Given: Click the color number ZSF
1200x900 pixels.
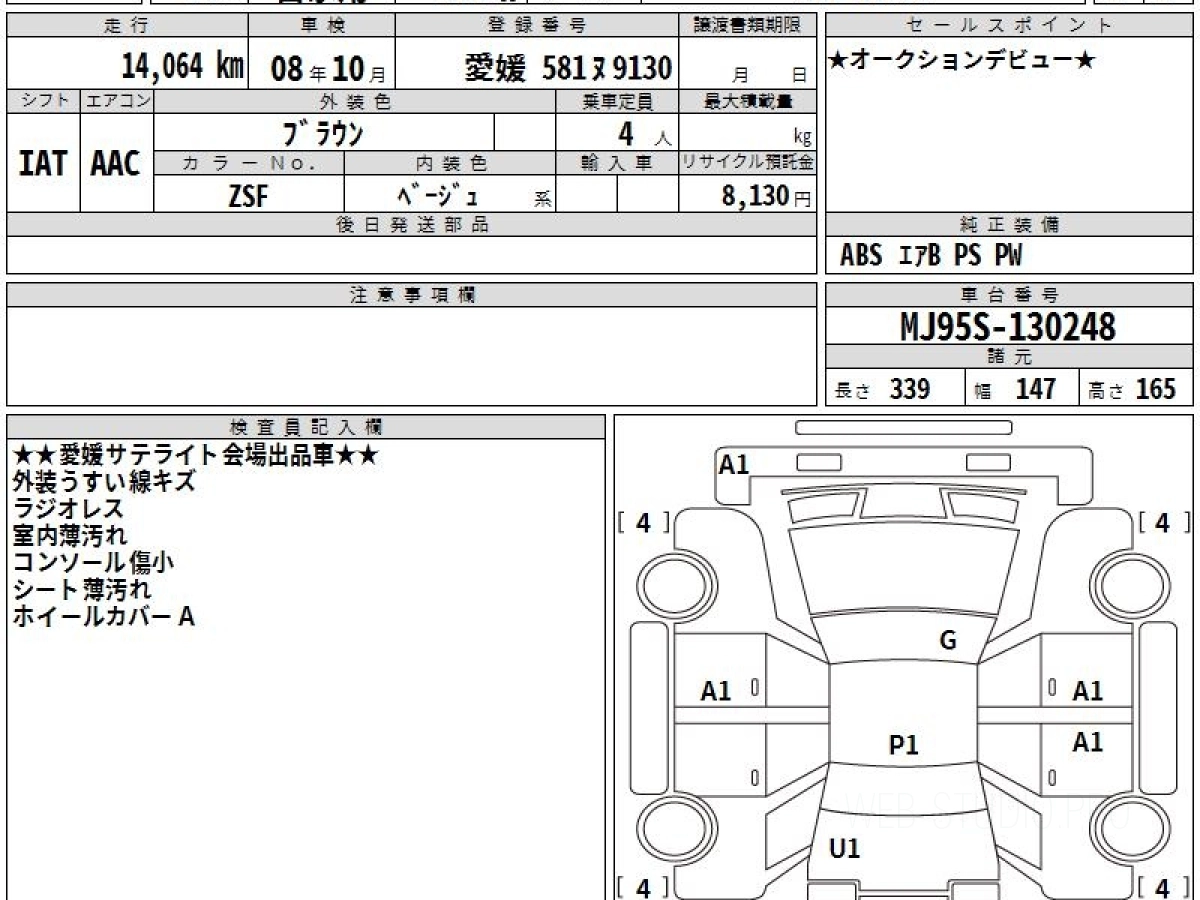Looking at the screenshot, I should (248, 195).
